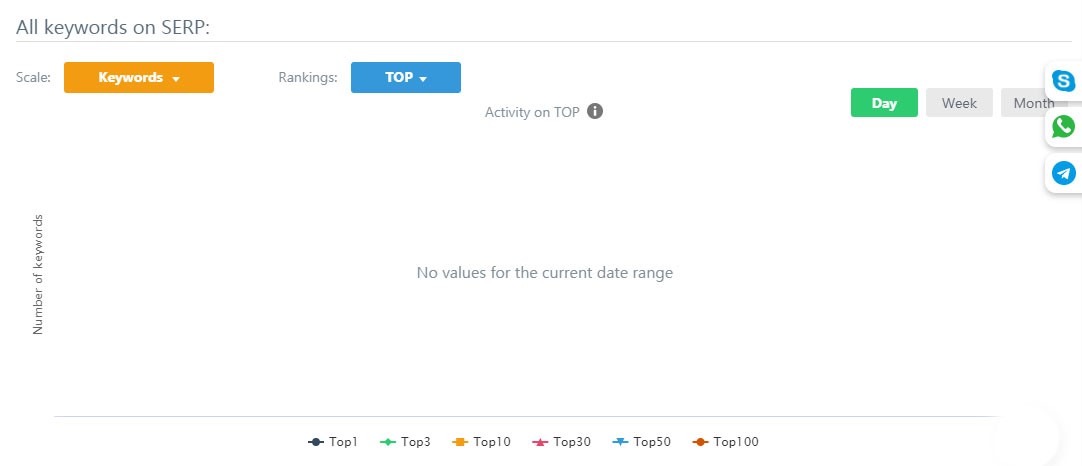Toggle Top10 series in chart legend
This screenshot has height=466, width=1082.
(482, 442)
